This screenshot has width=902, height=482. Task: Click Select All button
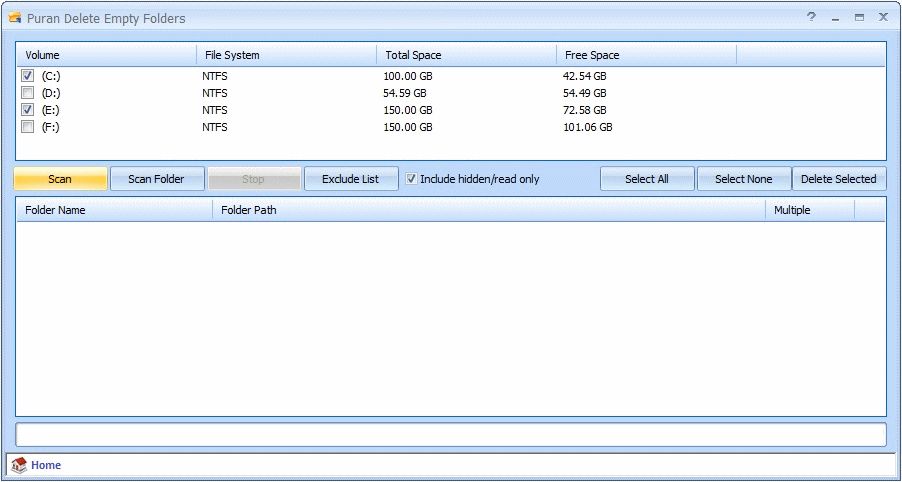(x=647, y=179)
